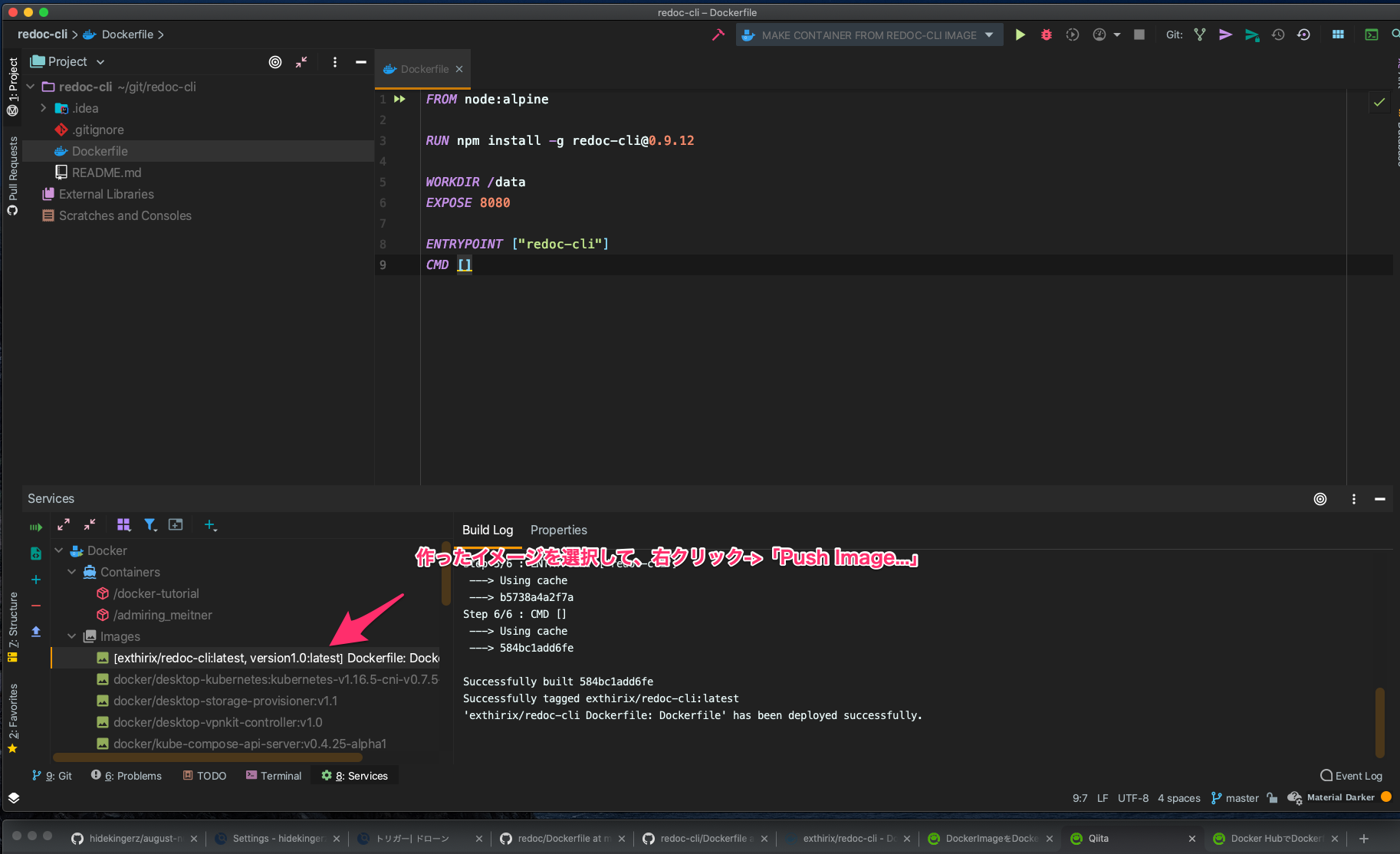
Task: Open the TODO tool window
Action: (205, 776)
